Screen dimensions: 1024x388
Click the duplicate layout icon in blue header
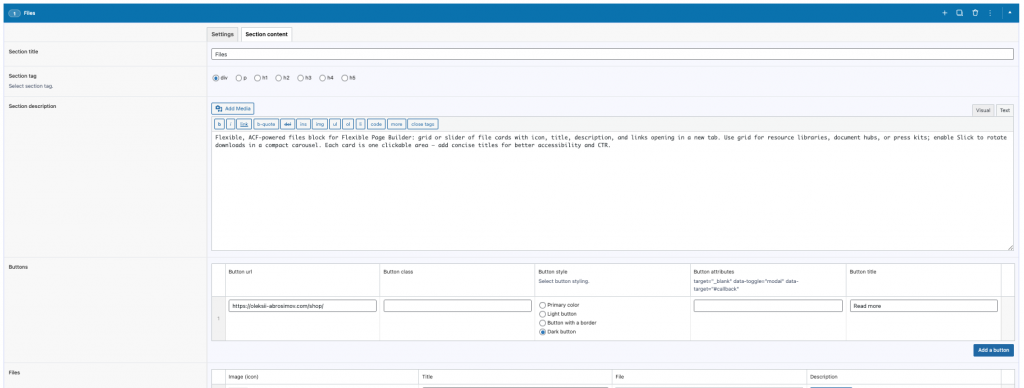pos(959,13)
